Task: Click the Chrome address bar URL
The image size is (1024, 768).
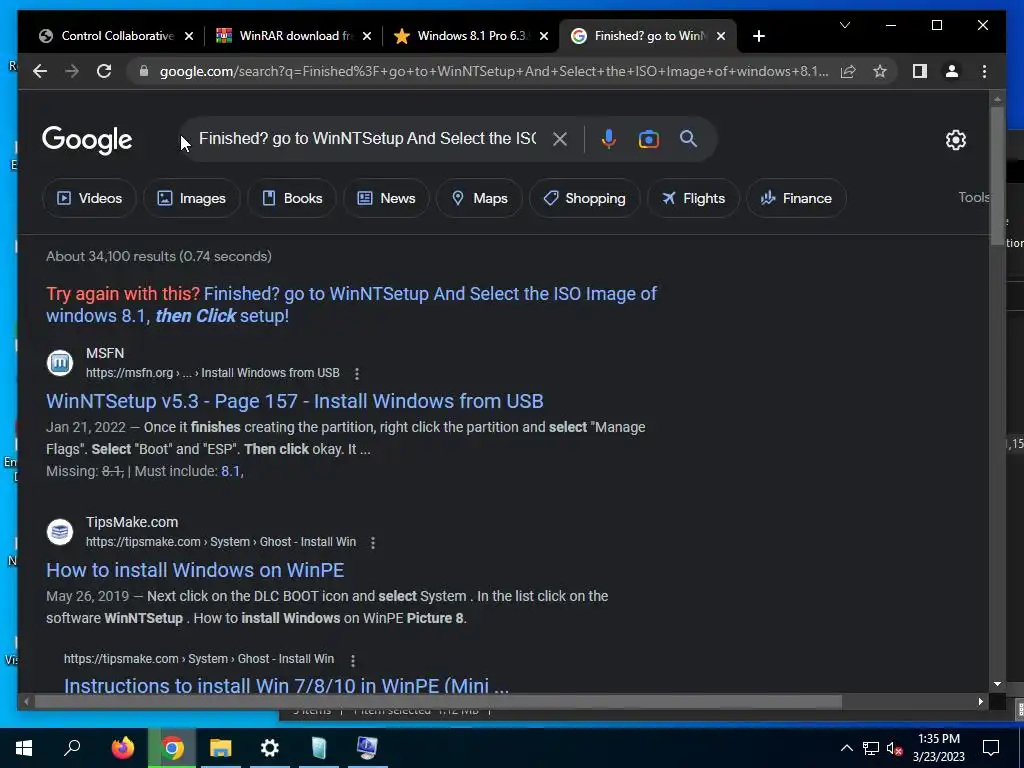Action: [494, 71]
